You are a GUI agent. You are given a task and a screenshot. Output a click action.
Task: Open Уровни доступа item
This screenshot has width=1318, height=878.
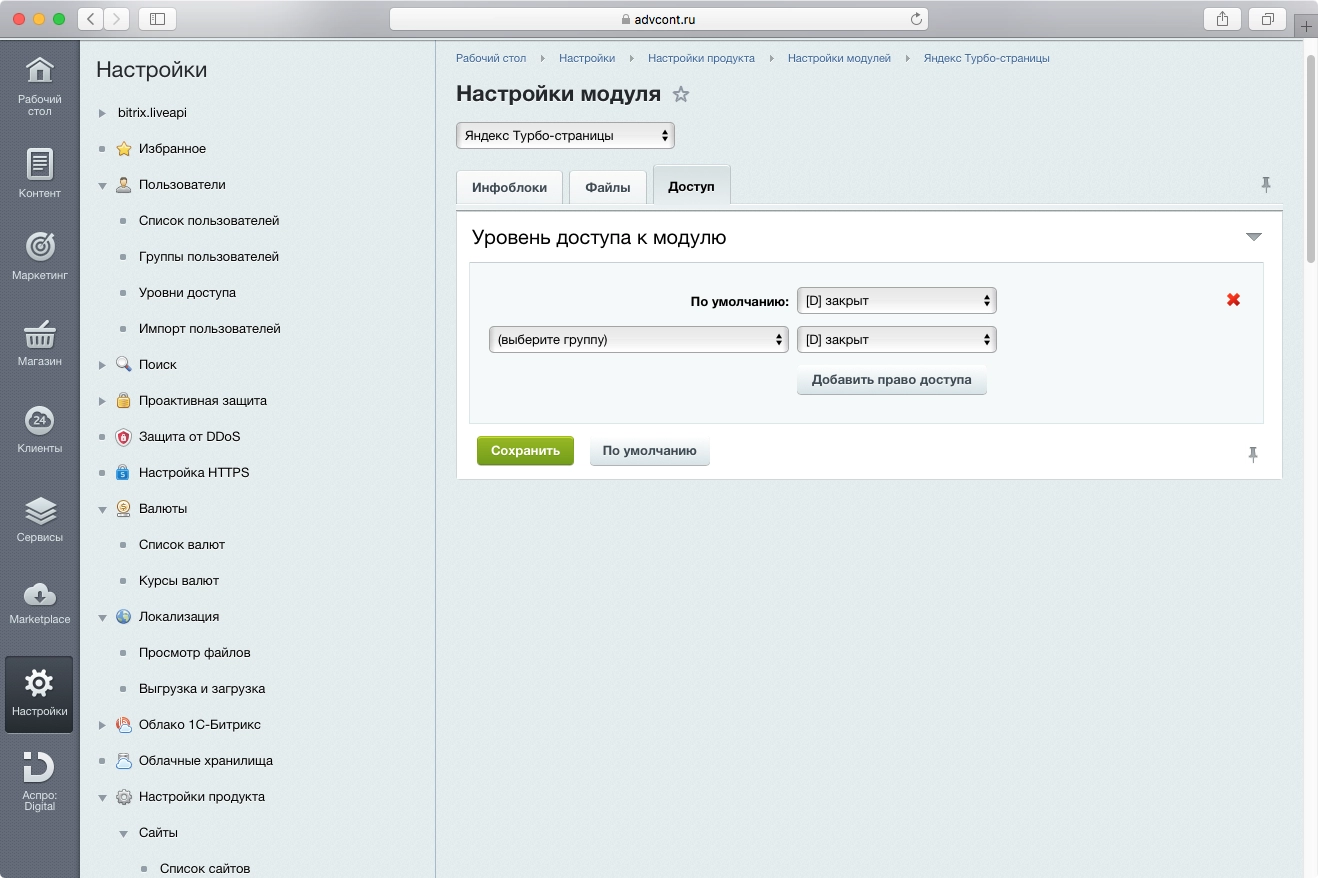click(188, 293)
